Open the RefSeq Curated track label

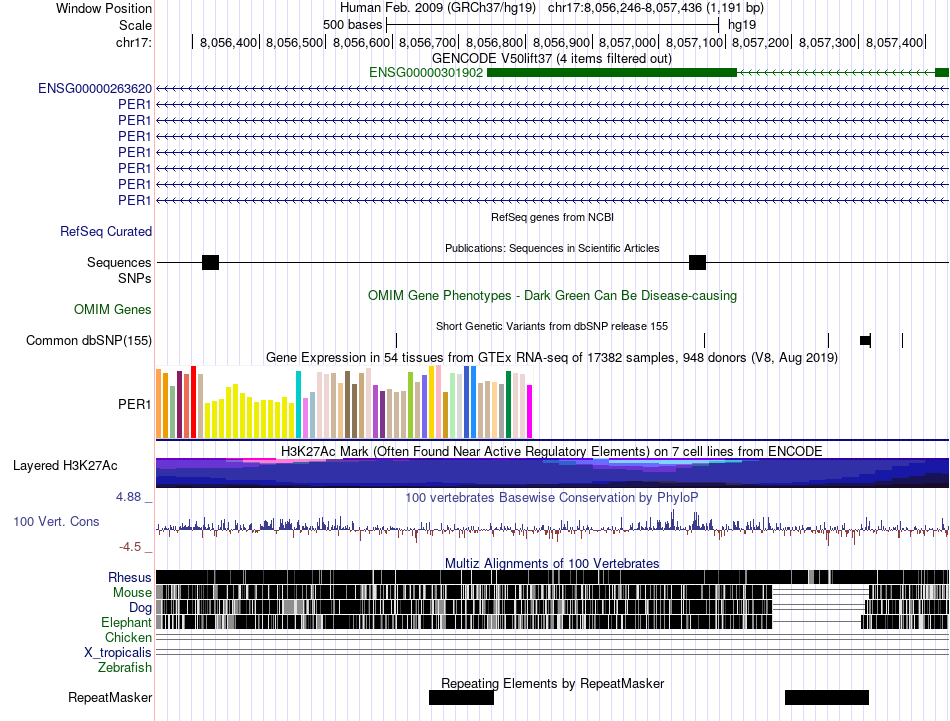coord(106,231)
